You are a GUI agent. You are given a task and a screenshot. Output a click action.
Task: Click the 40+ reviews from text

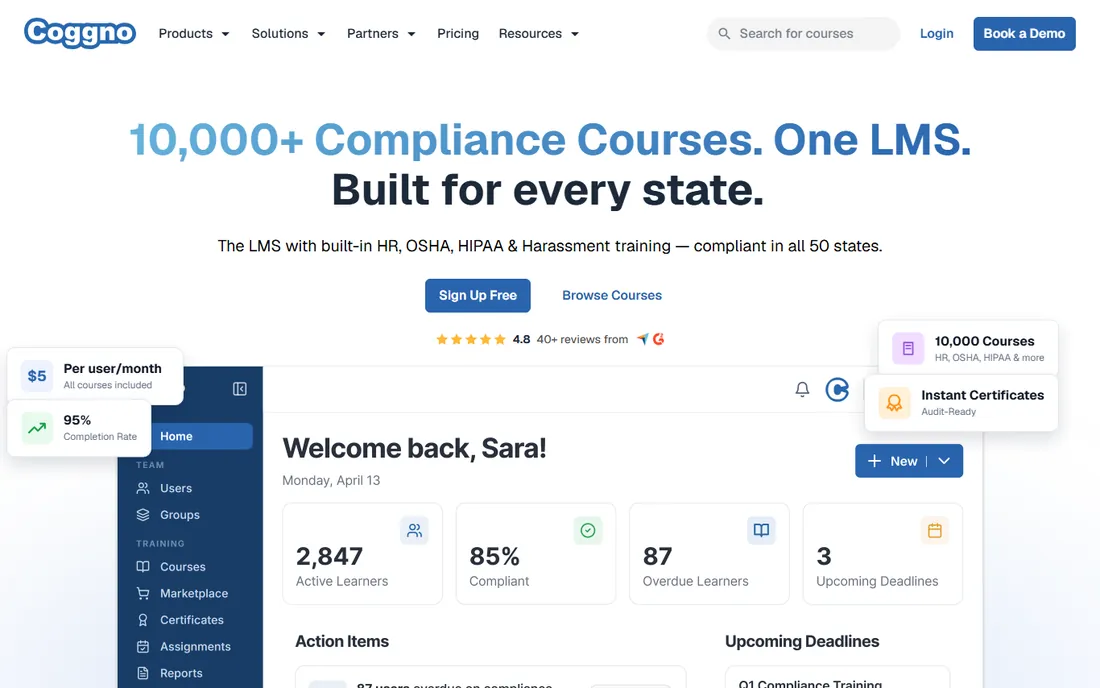[x=582, y=339]
